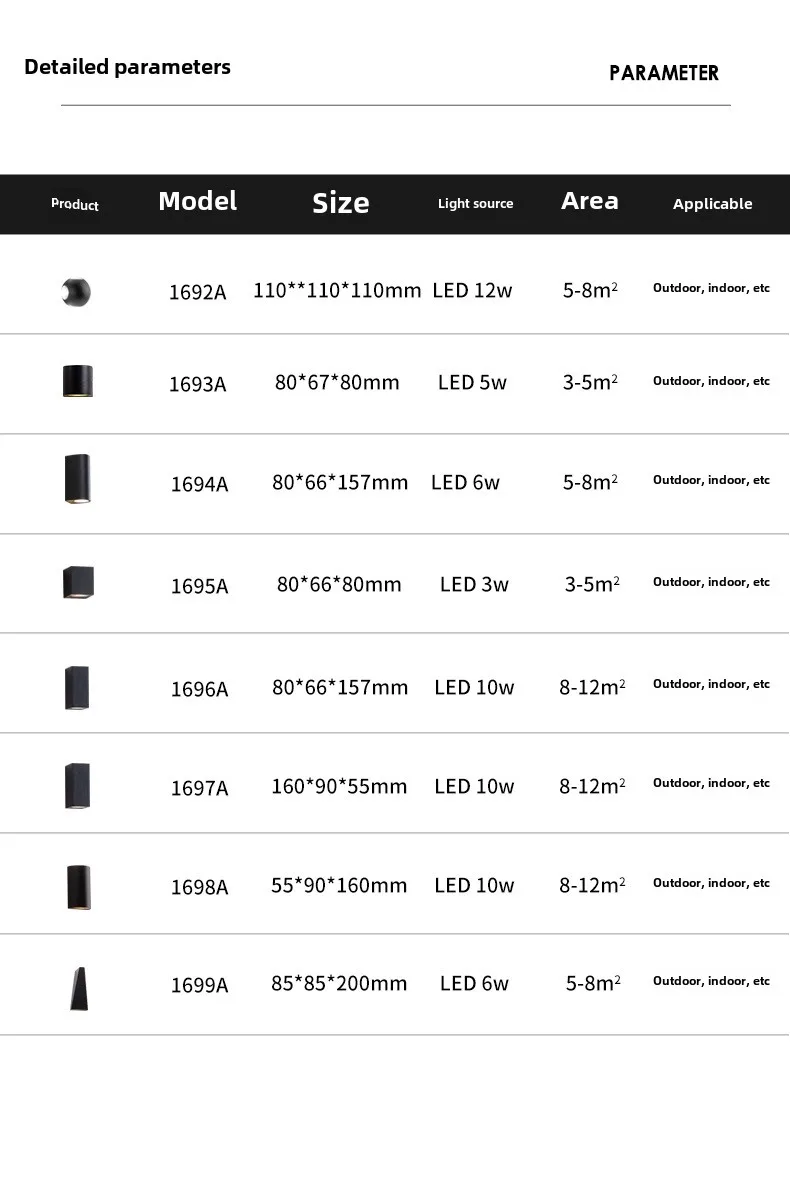The height and width of the screenshot is (1192, 790).
Task: Select the 1695A cube lamp thumbnail
Action: pos(78,582)
